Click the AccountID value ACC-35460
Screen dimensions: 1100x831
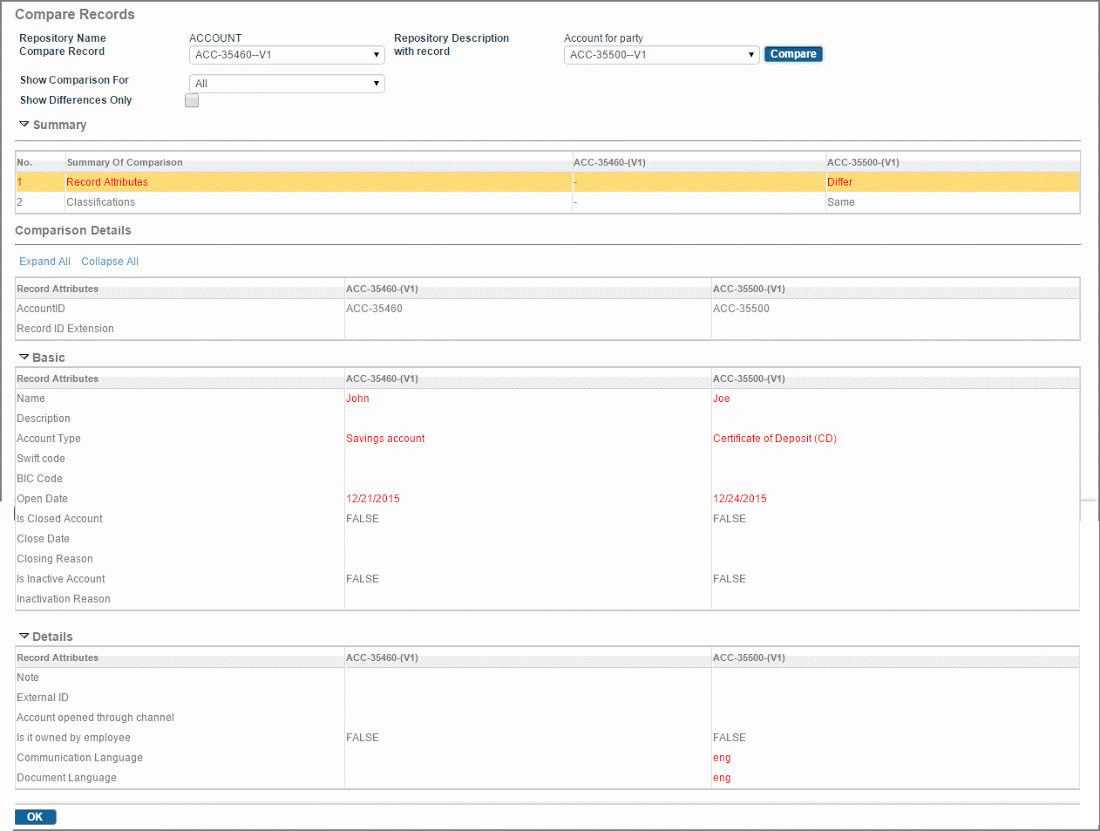pyautogui.click(x=374, y=309)
